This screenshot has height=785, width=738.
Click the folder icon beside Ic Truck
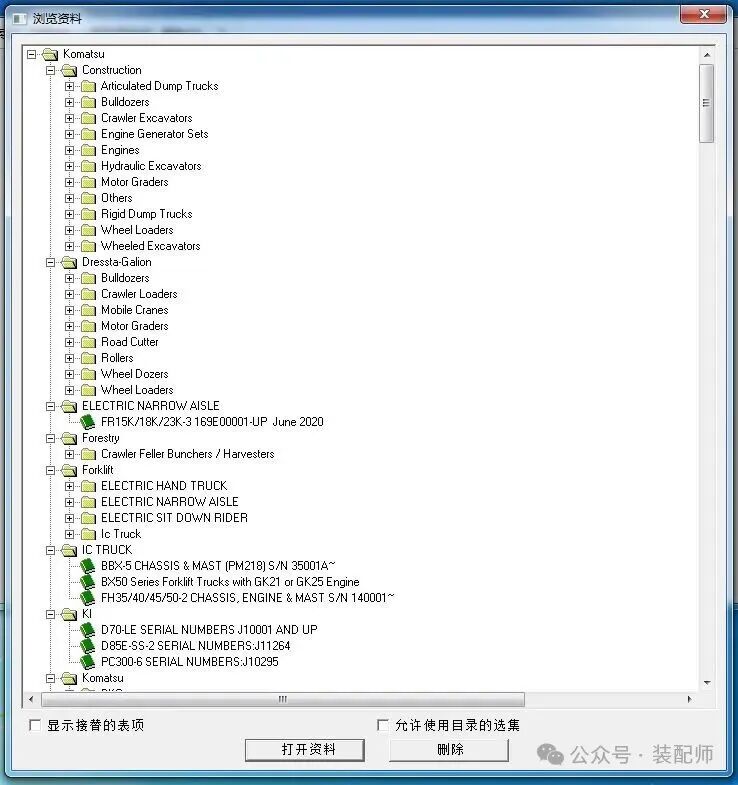click(89, 534)
